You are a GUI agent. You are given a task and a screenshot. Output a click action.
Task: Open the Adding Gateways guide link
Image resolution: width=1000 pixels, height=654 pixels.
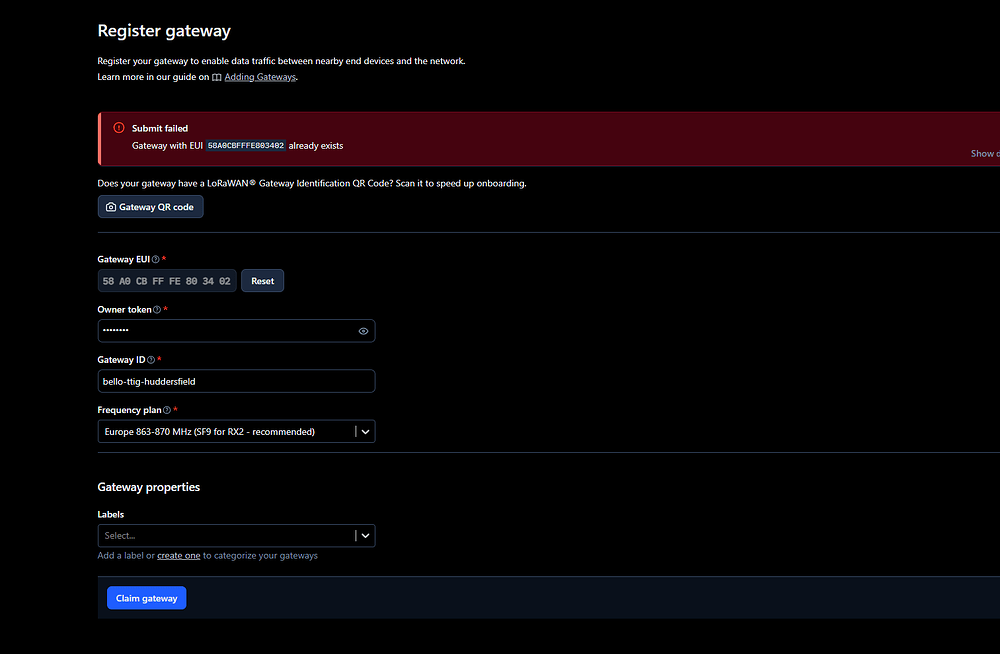point(260,77)
